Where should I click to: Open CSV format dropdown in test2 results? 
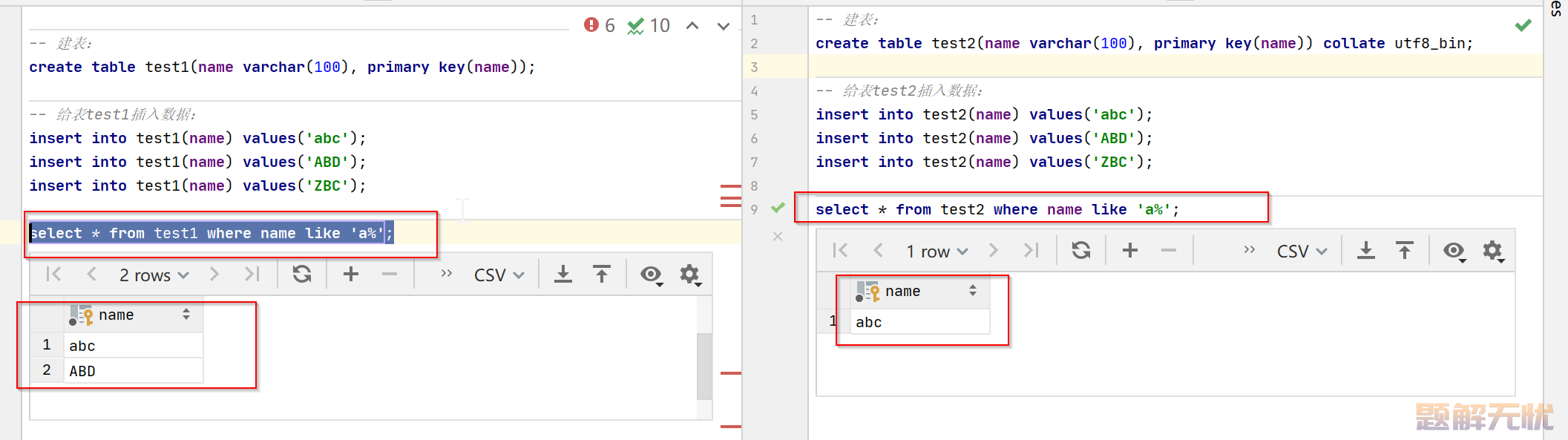[1302, 252]
